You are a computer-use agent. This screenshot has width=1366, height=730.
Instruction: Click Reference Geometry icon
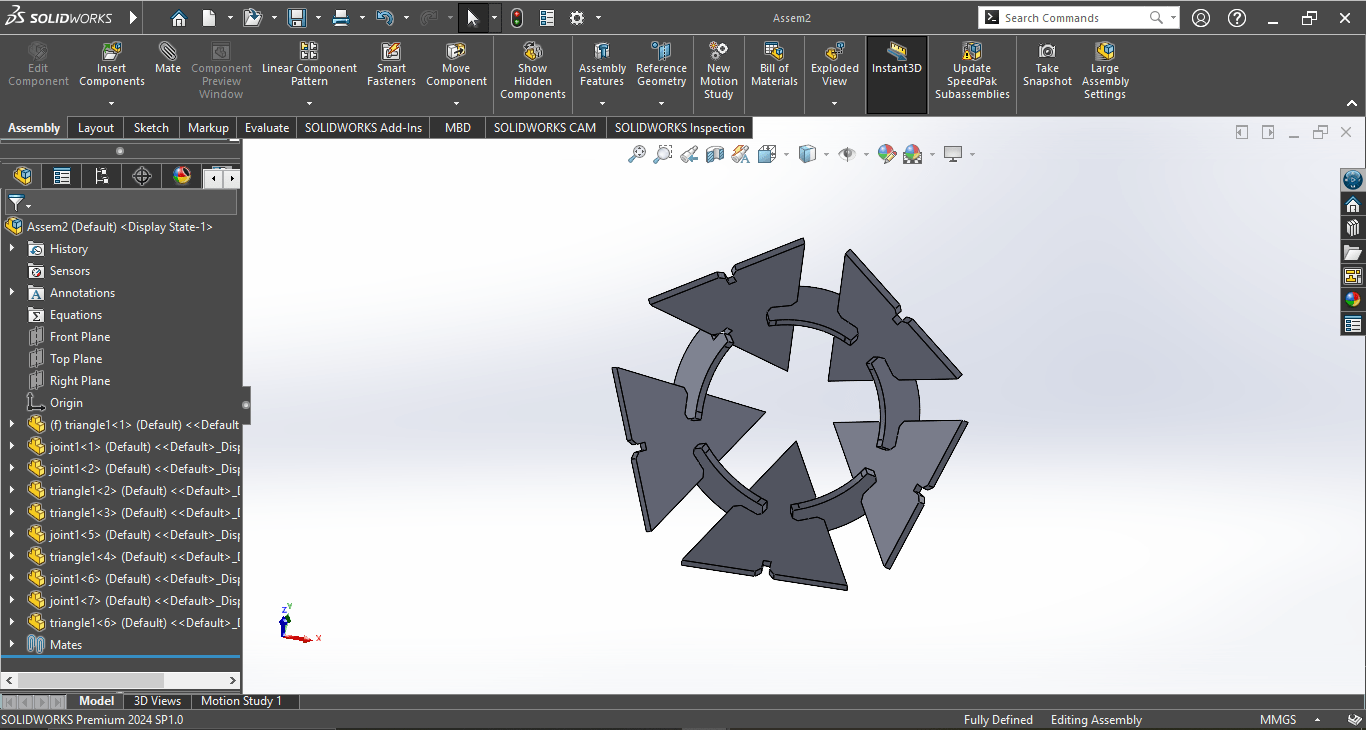click(x=661, y=51)
